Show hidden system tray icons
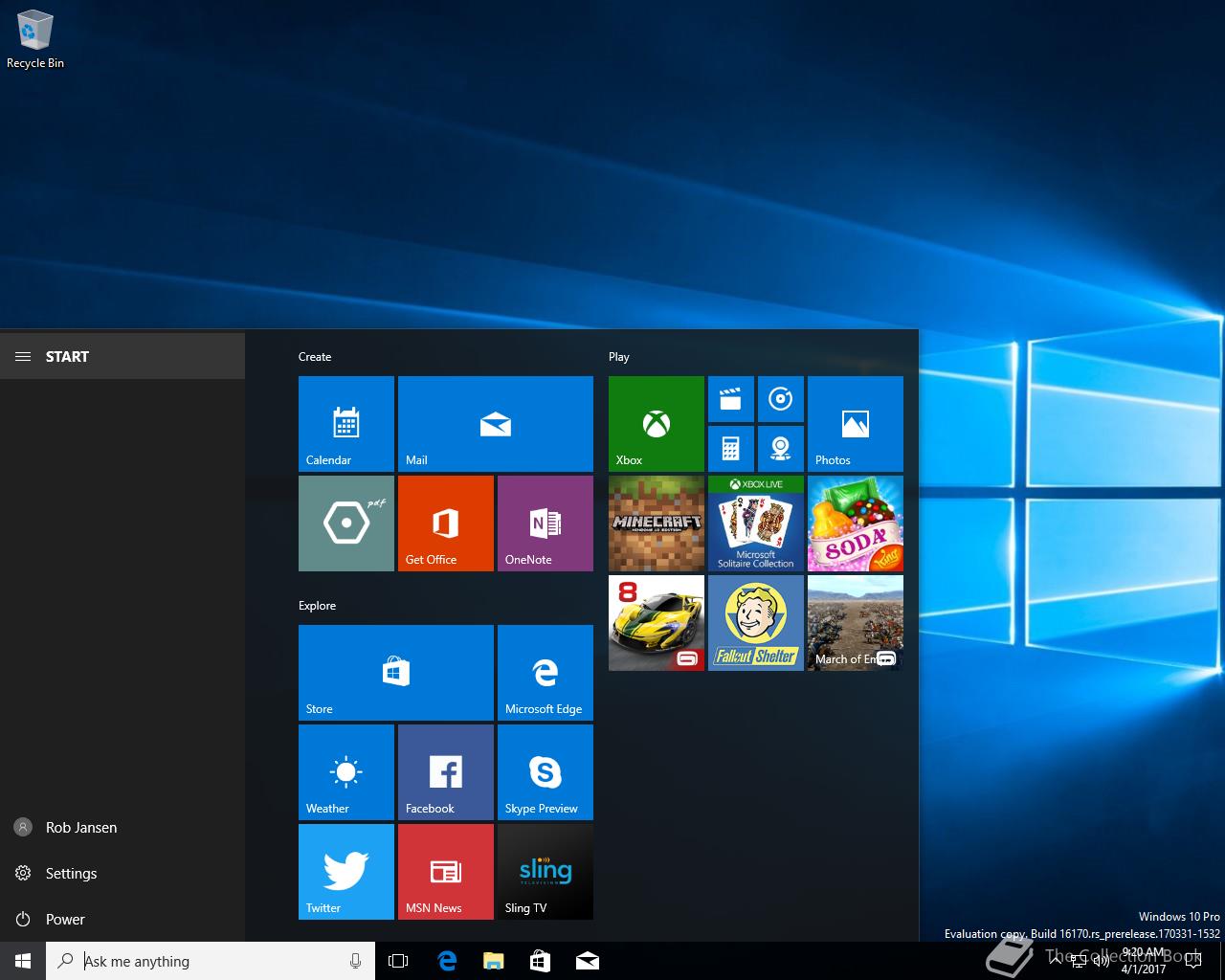Image resolution: width=1225 pixels, height=980 pixels. click(x=1055, y=961)
